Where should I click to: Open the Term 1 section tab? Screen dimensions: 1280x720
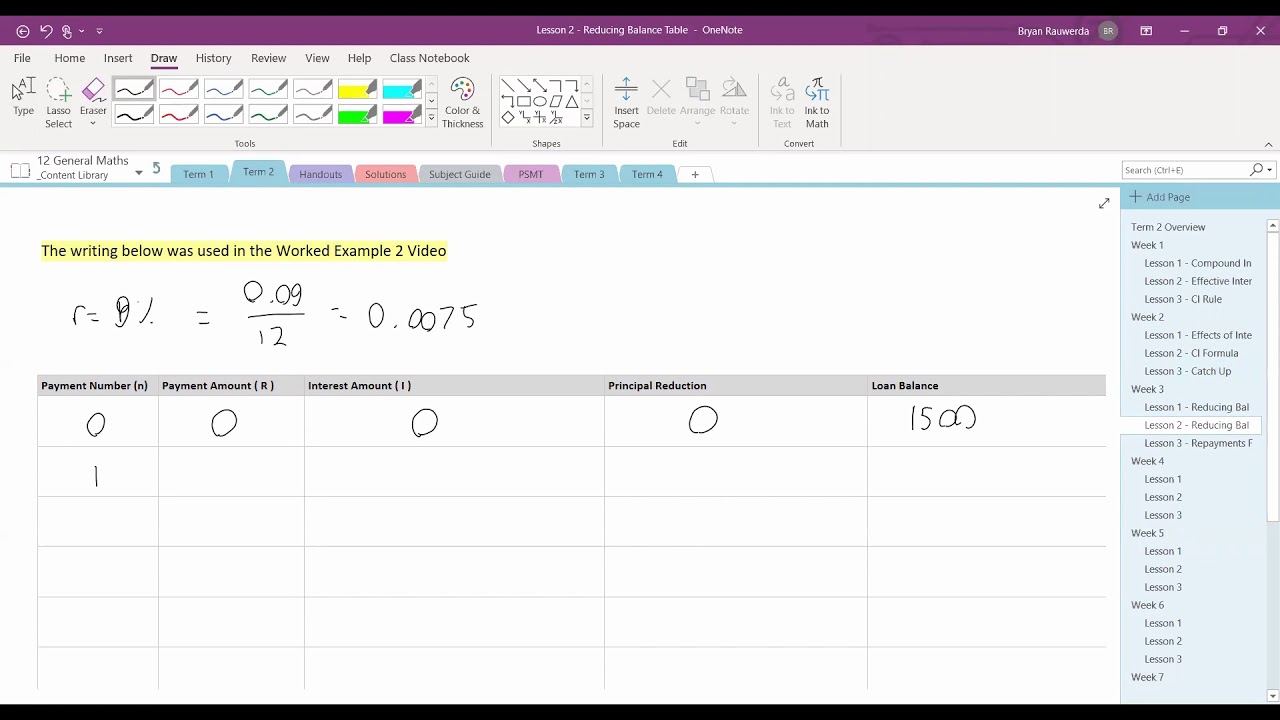click(198, 174)
